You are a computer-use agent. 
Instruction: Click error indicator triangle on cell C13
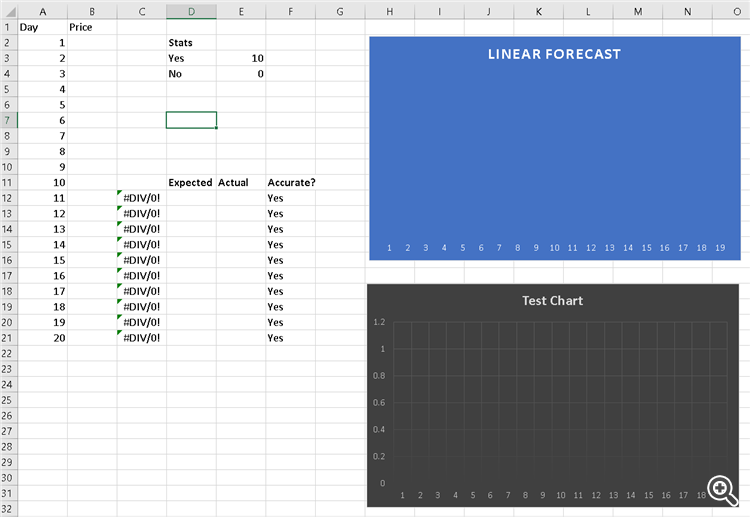pyautogui.click(x=120, y=208)
